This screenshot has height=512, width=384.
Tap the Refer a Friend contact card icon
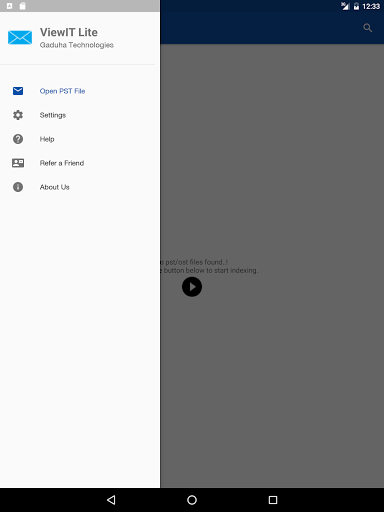tap(18, 163)
